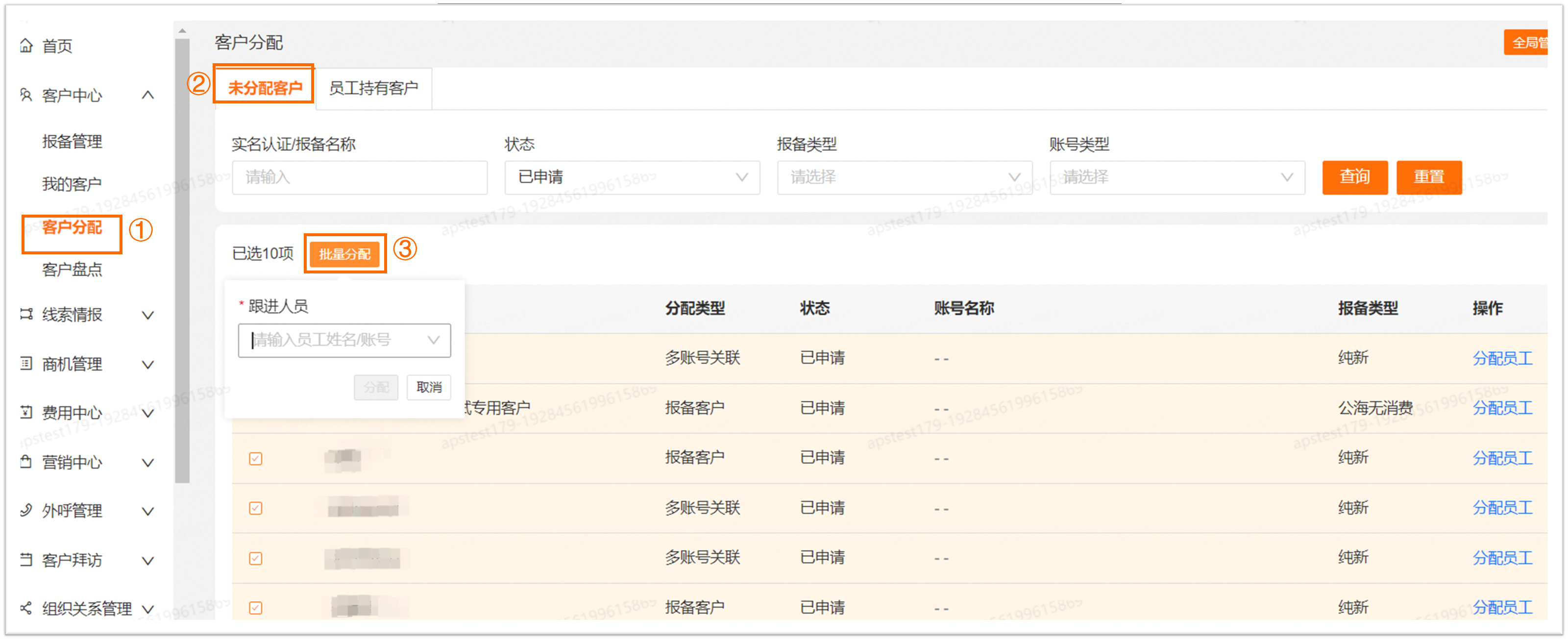The image size is (1568, 640).
Task: Click the home icon beside 首页
Action: (26, 46)
